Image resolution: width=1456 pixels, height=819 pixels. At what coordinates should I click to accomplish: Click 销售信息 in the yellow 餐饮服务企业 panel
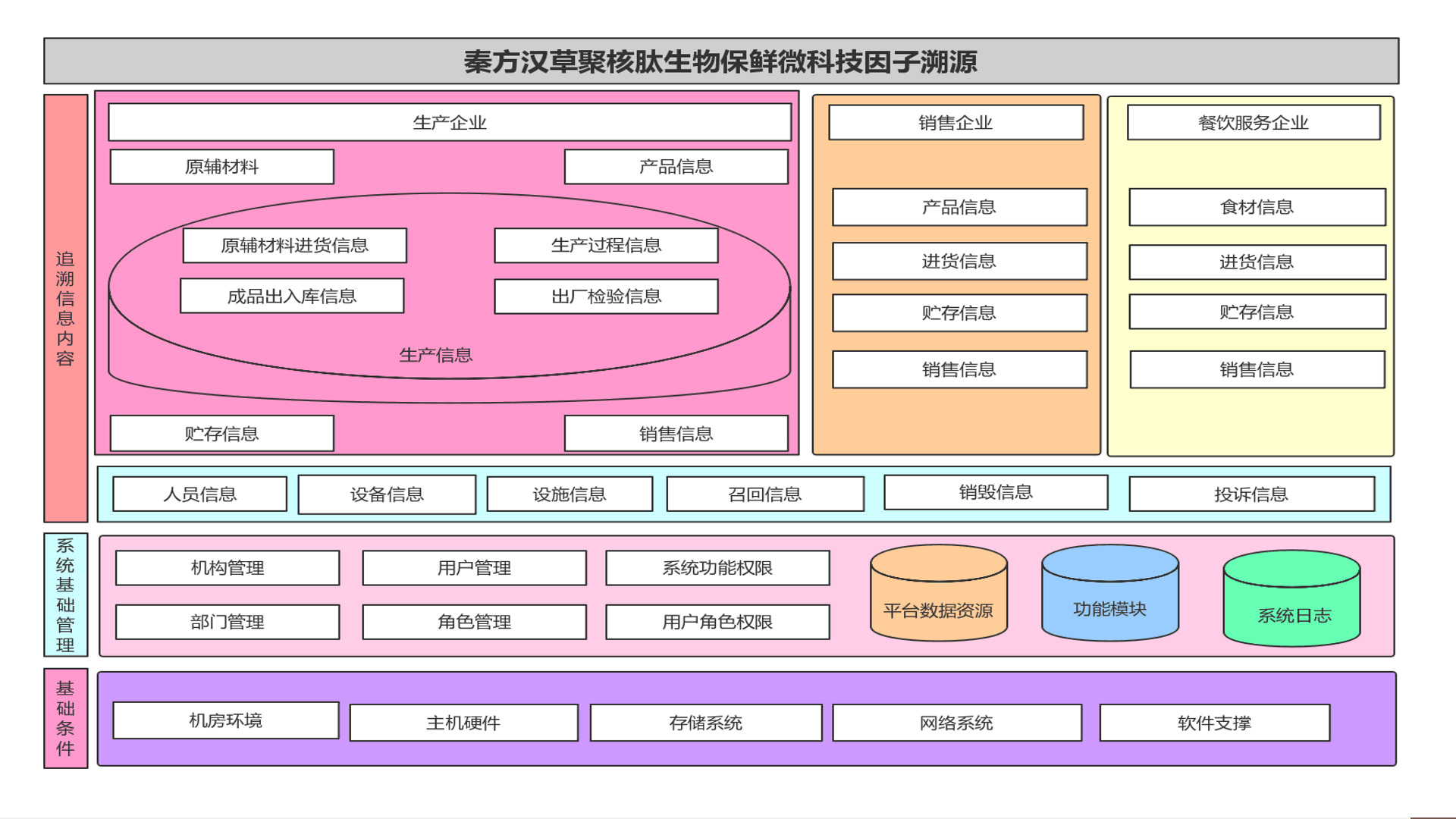tap(1257, 370)
